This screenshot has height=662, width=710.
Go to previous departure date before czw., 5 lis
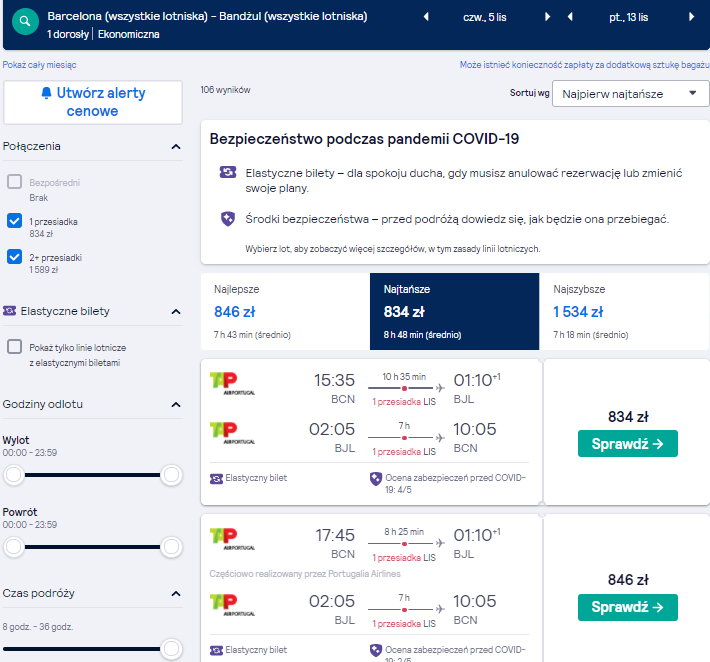tap(426, 17)
